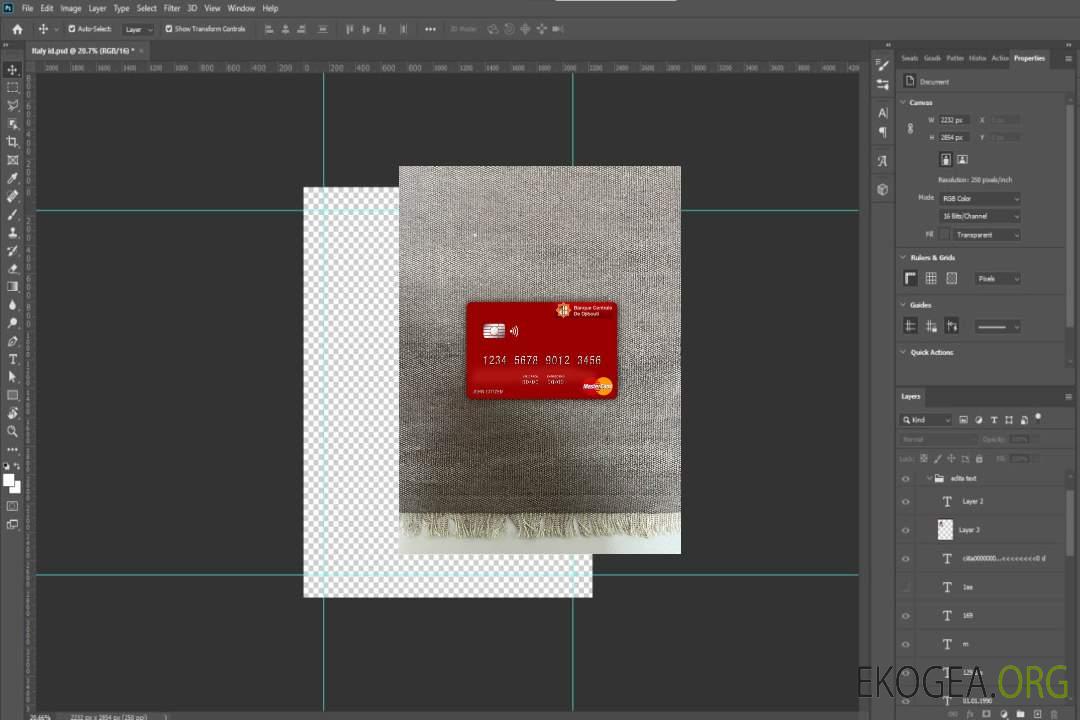This screenshot has height=720, width=1080.
Task: Click the Home icon in options bar
Action: [x=17, y=29]
